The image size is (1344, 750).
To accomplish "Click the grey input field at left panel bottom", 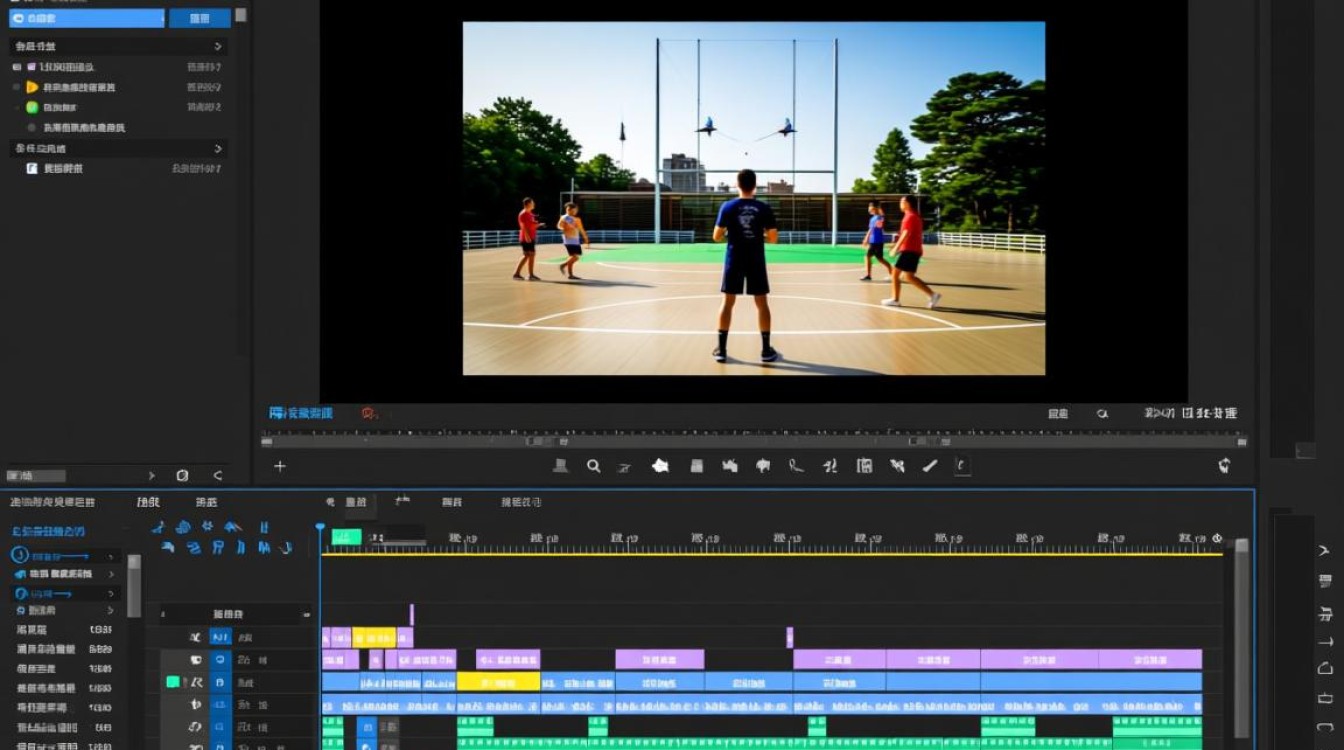I will point(36,476).
